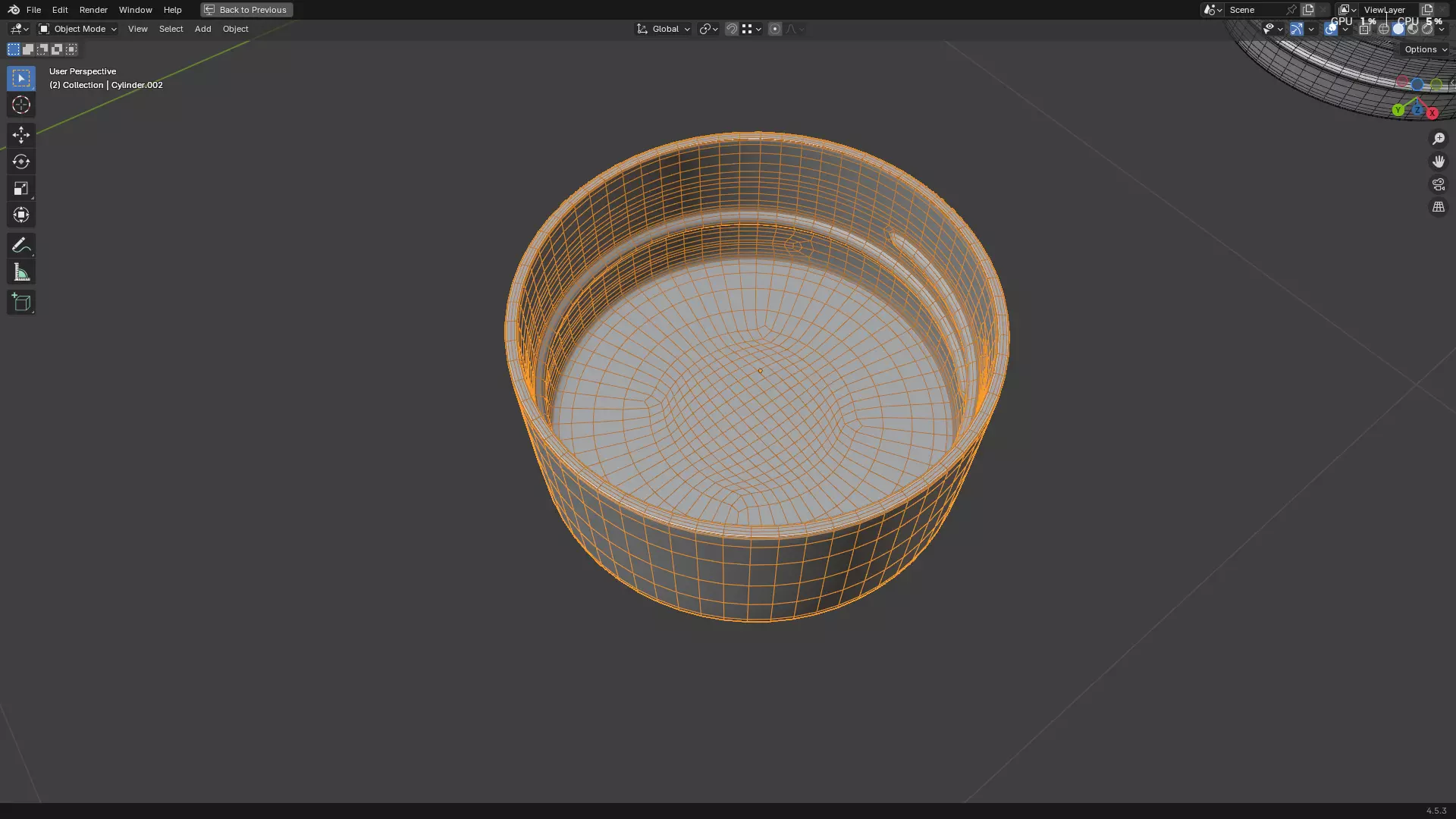Toggle X-ray view mode
Viewport: 1456px width, 819px height.
tap(1364, 29)
